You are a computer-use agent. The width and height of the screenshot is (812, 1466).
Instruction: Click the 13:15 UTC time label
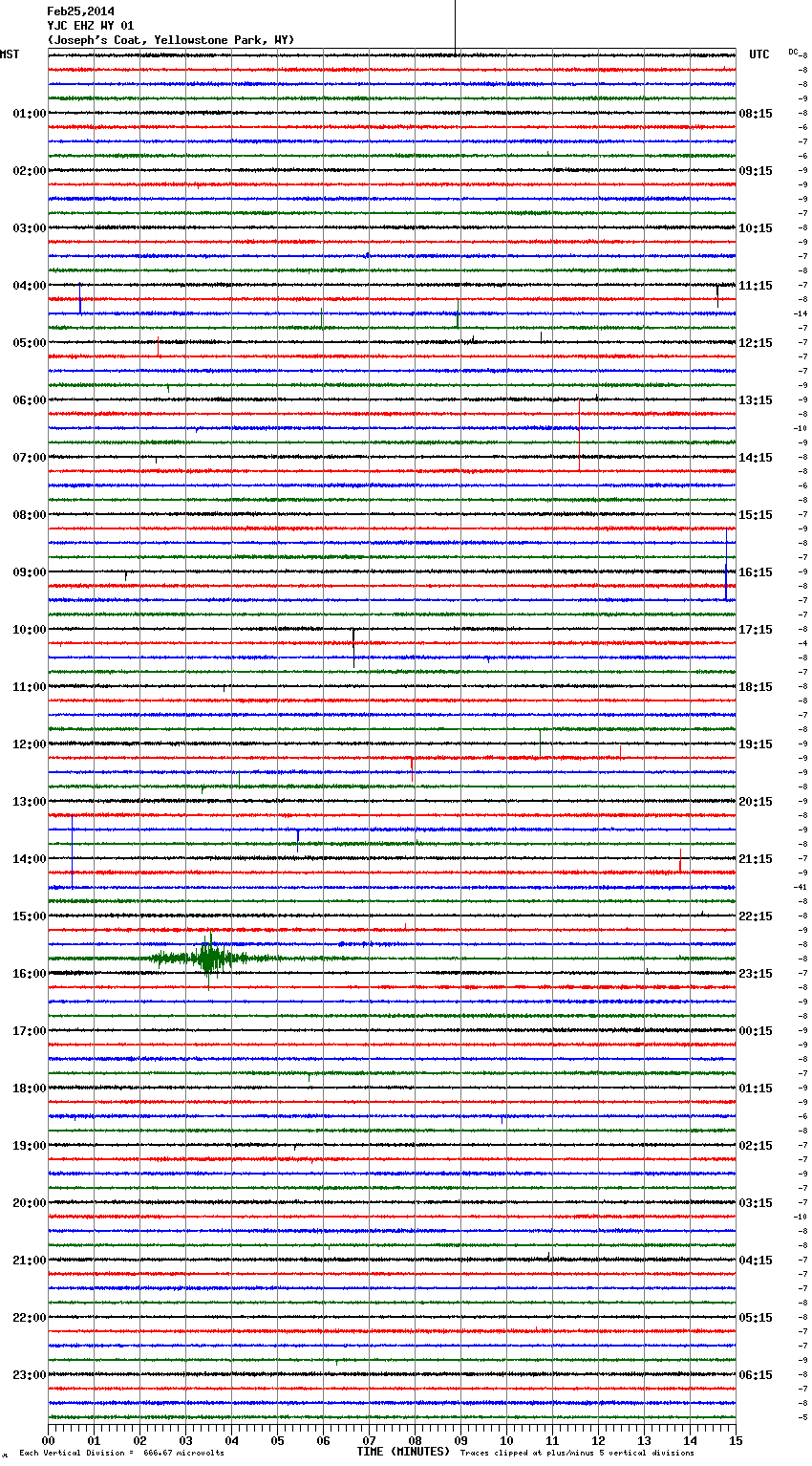tap(756, 400)
